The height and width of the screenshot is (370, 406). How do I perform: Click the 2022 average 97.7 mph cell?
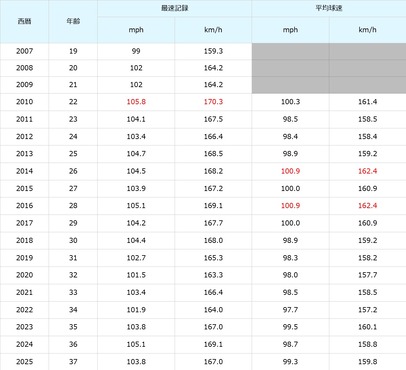[290, 310]
